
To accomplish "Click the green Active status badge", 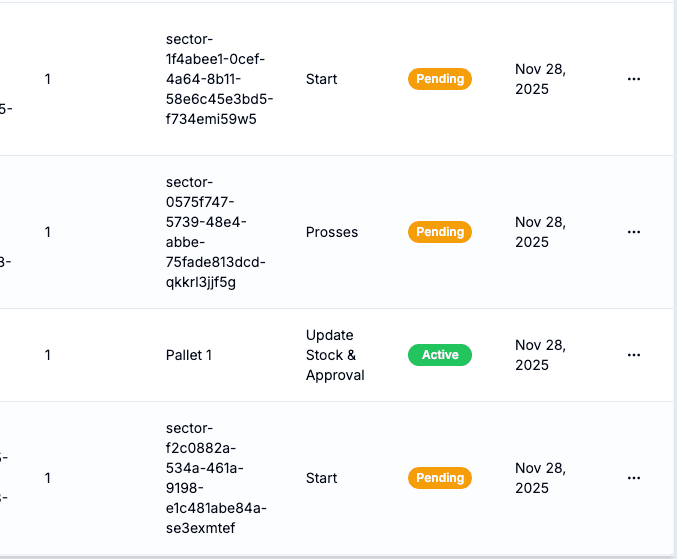I will pyautogui.click(x=439, y=355).
